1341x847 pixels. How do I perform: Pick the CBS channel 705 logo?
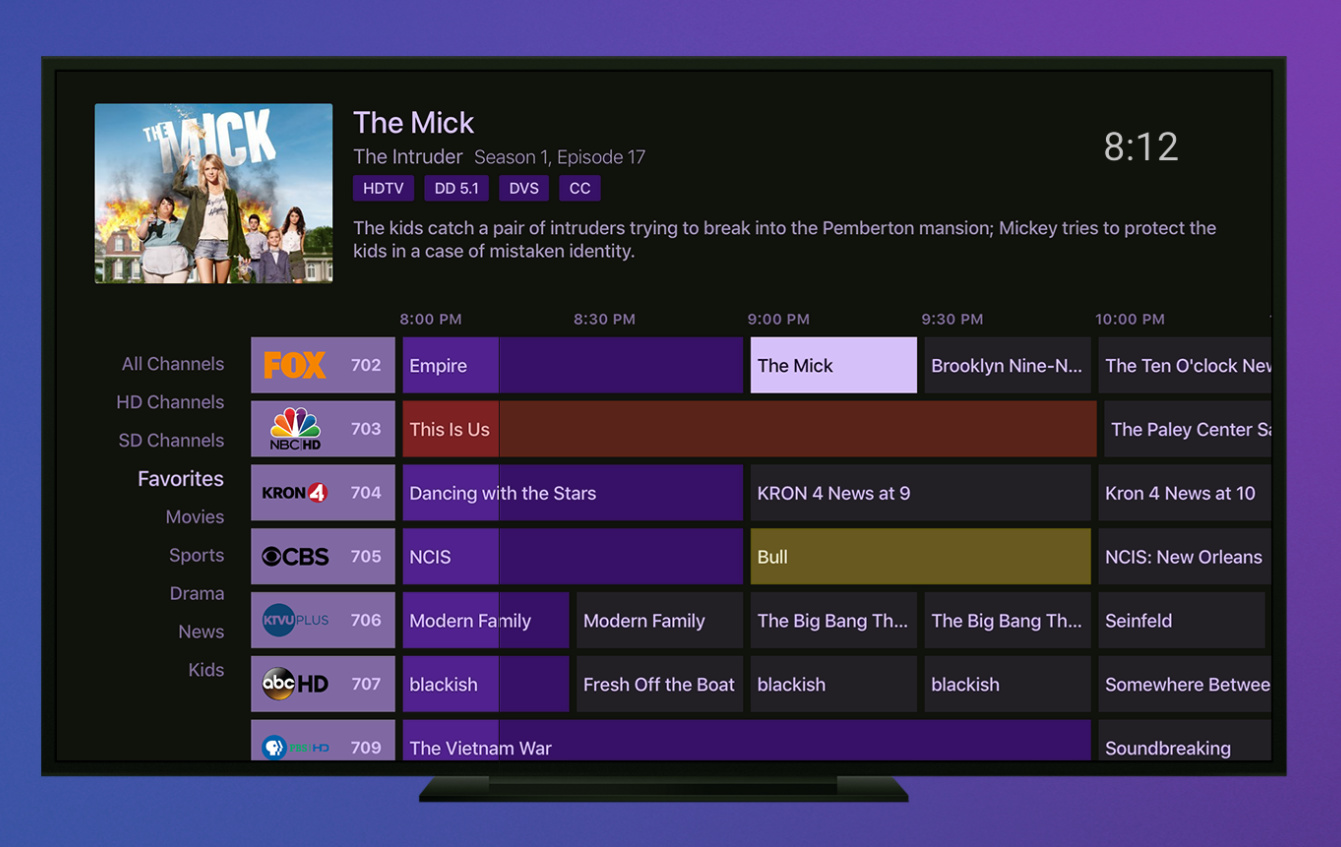[295, 557]
